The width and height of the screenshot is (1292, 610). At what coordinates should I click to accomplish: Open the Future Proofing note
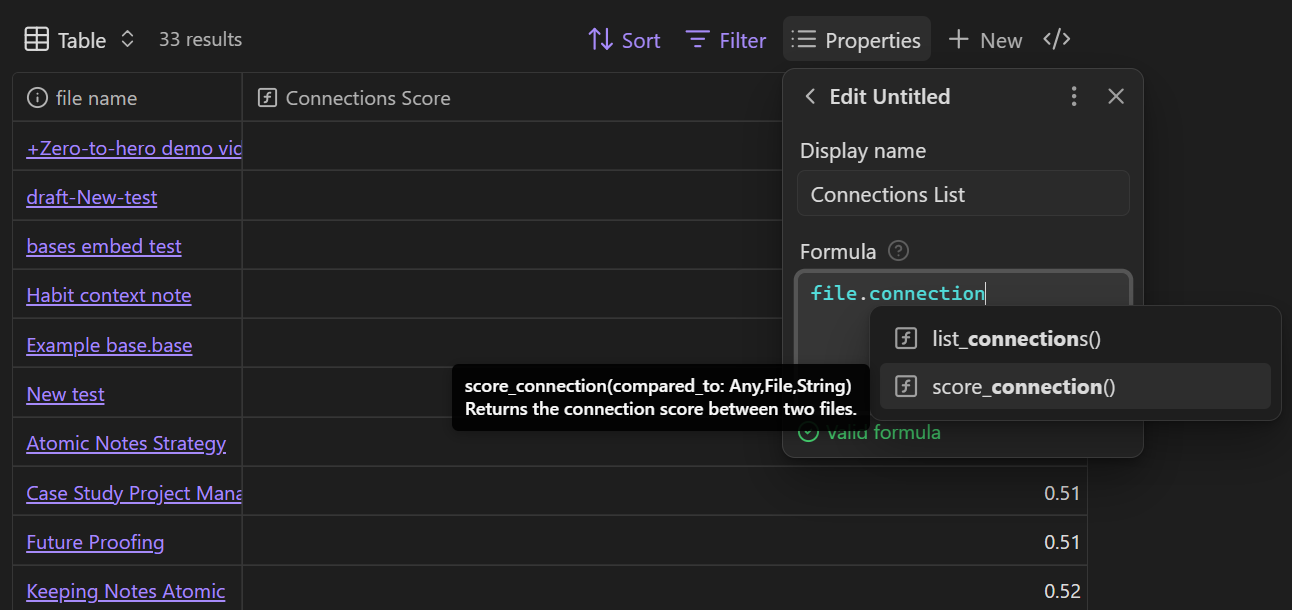tap(95, 542)
